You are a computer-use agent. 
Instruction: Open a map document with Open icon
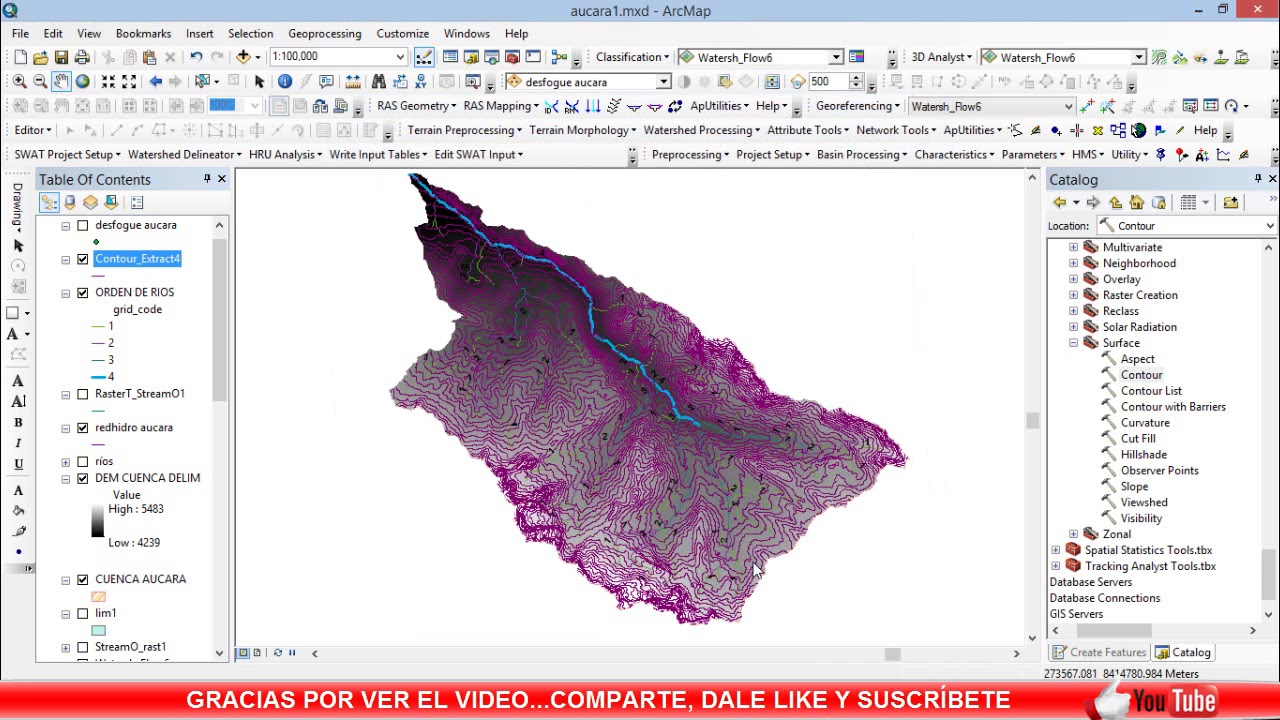click(x=40, y=57)
